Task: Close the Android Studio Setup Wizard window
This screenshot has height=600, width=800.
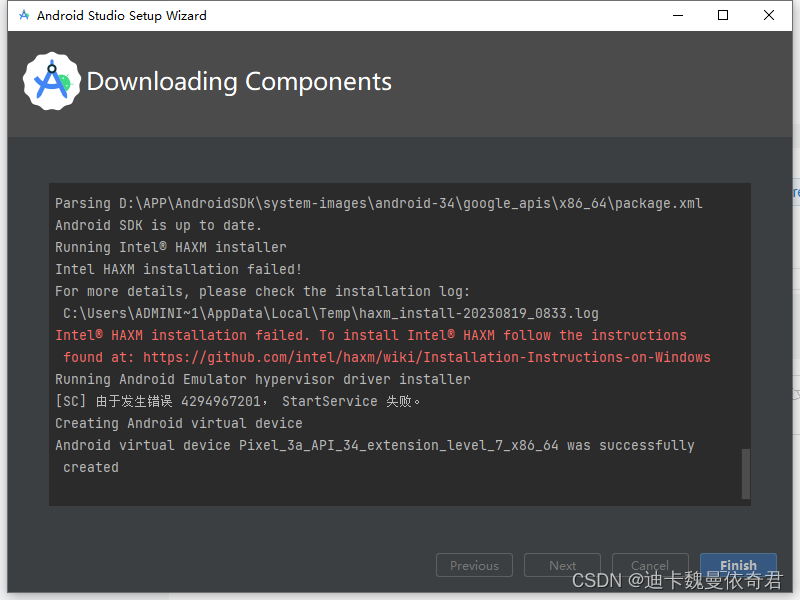Action: coord(768,15)
